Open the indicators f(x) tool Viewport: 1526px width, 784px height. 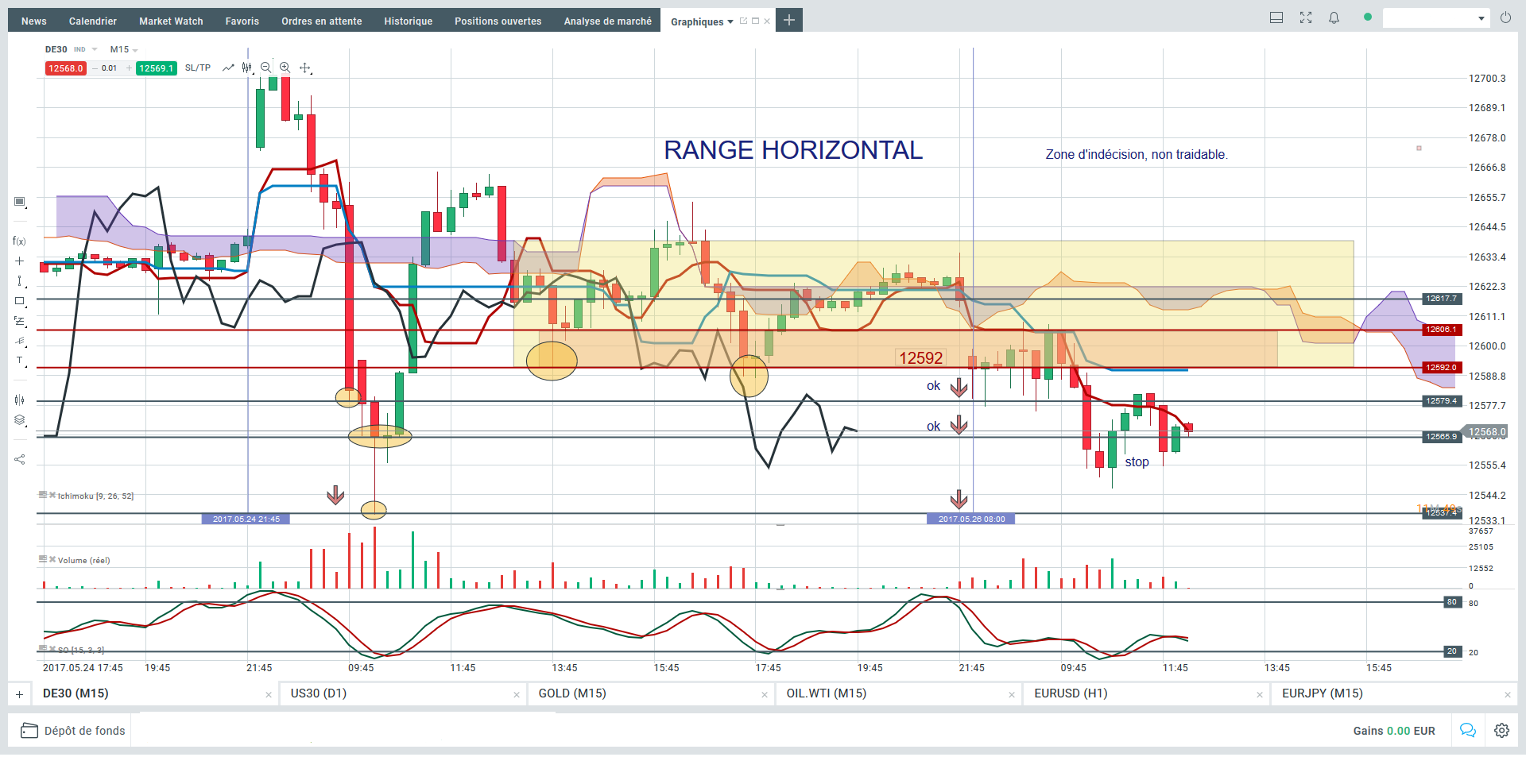click(x=19, y=241)
